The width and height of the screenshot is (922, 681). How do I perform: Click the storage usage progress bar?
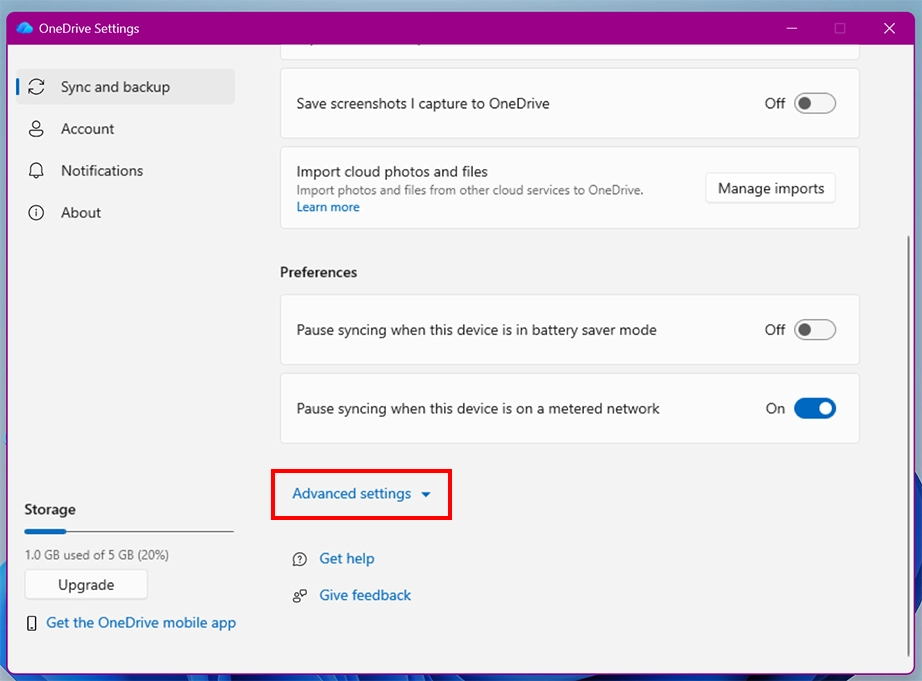129,532
